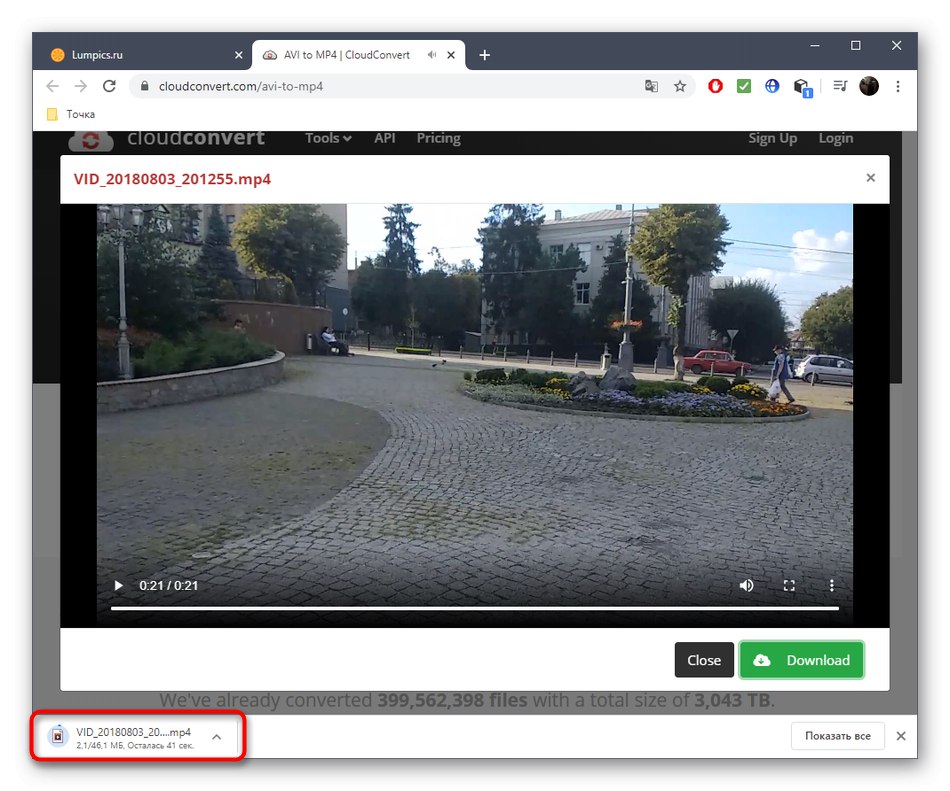Go back using the browser back arrow
The width and height of the screenshot is (950, 791).
coord(53,86)
